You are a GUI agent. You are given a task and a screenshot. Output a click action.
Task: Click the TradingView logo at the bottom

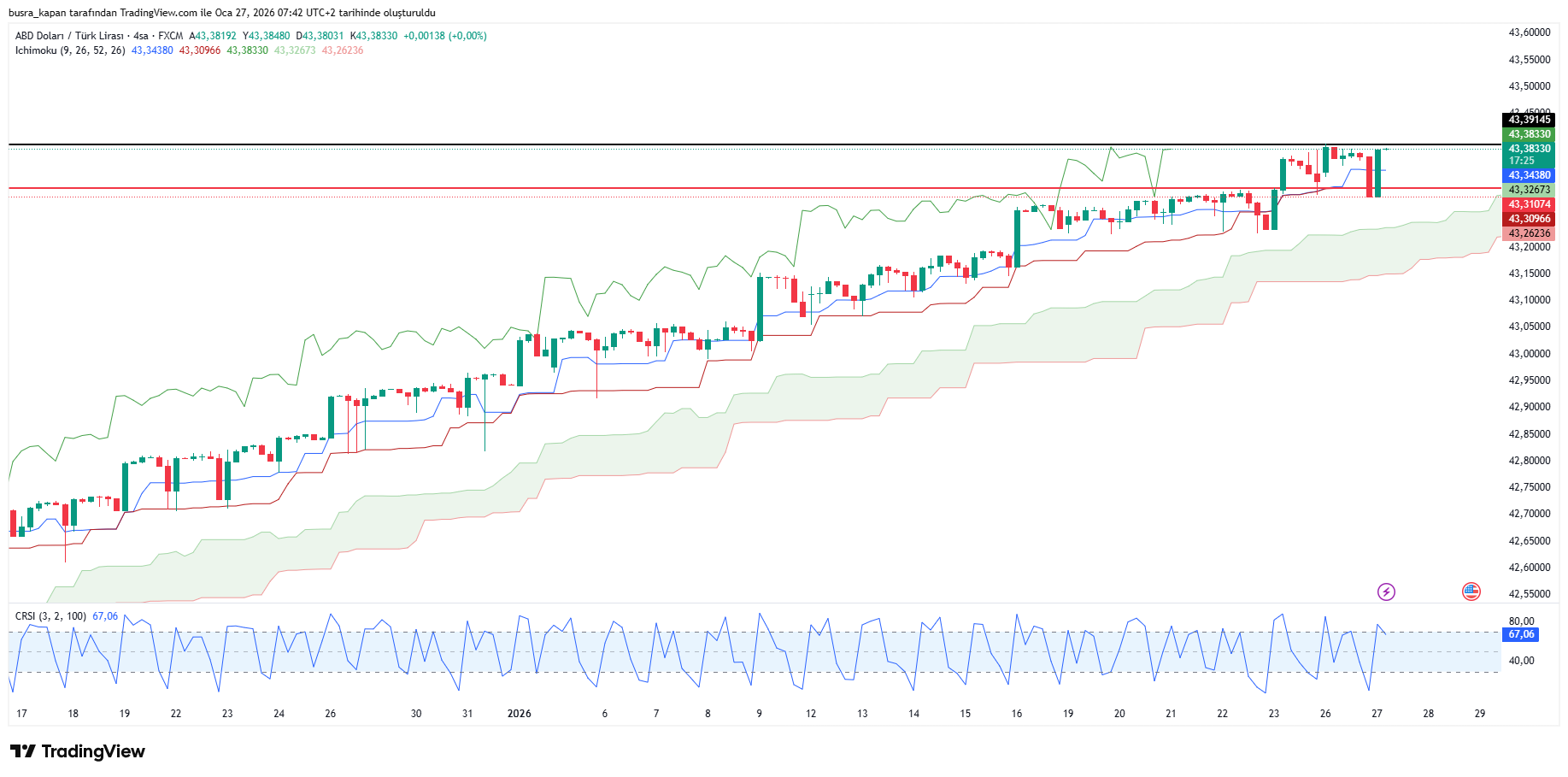(78, 751)
